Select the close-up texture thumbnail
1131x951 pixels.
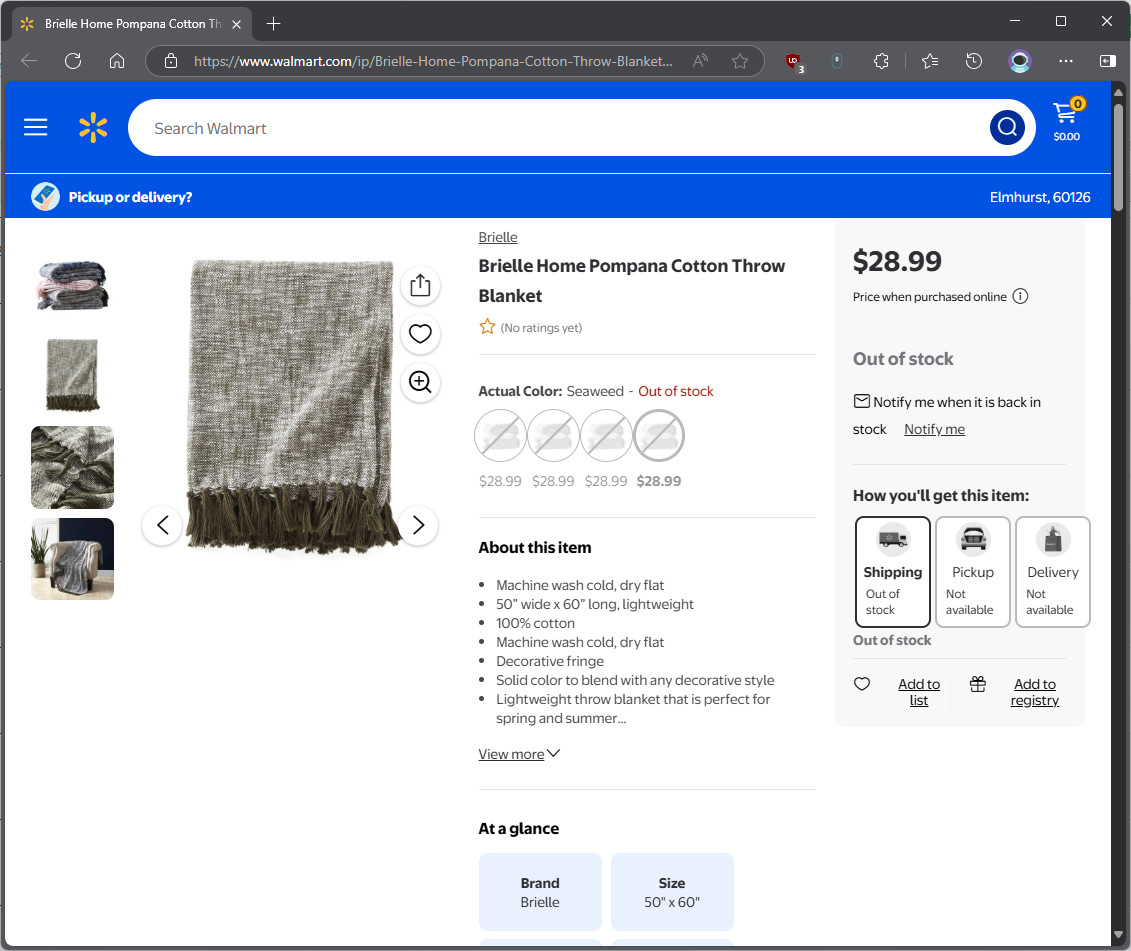point(72,467)
